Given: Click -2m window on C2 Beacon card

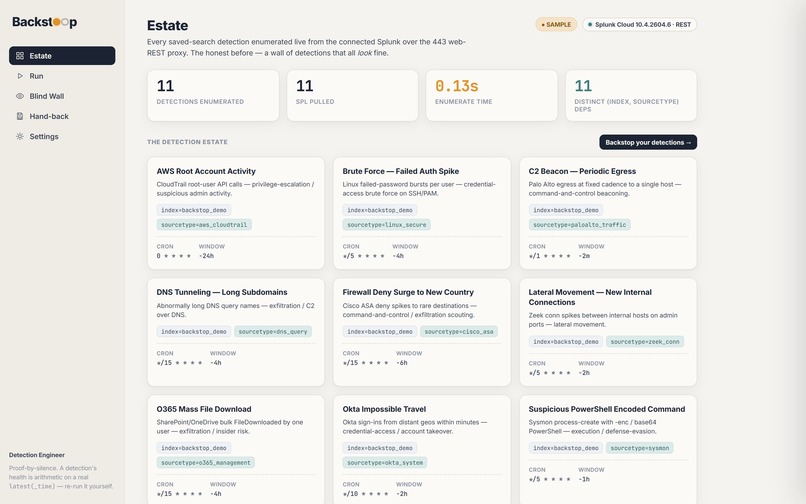Looking at the screenshot, I should (x=584, y=256).
